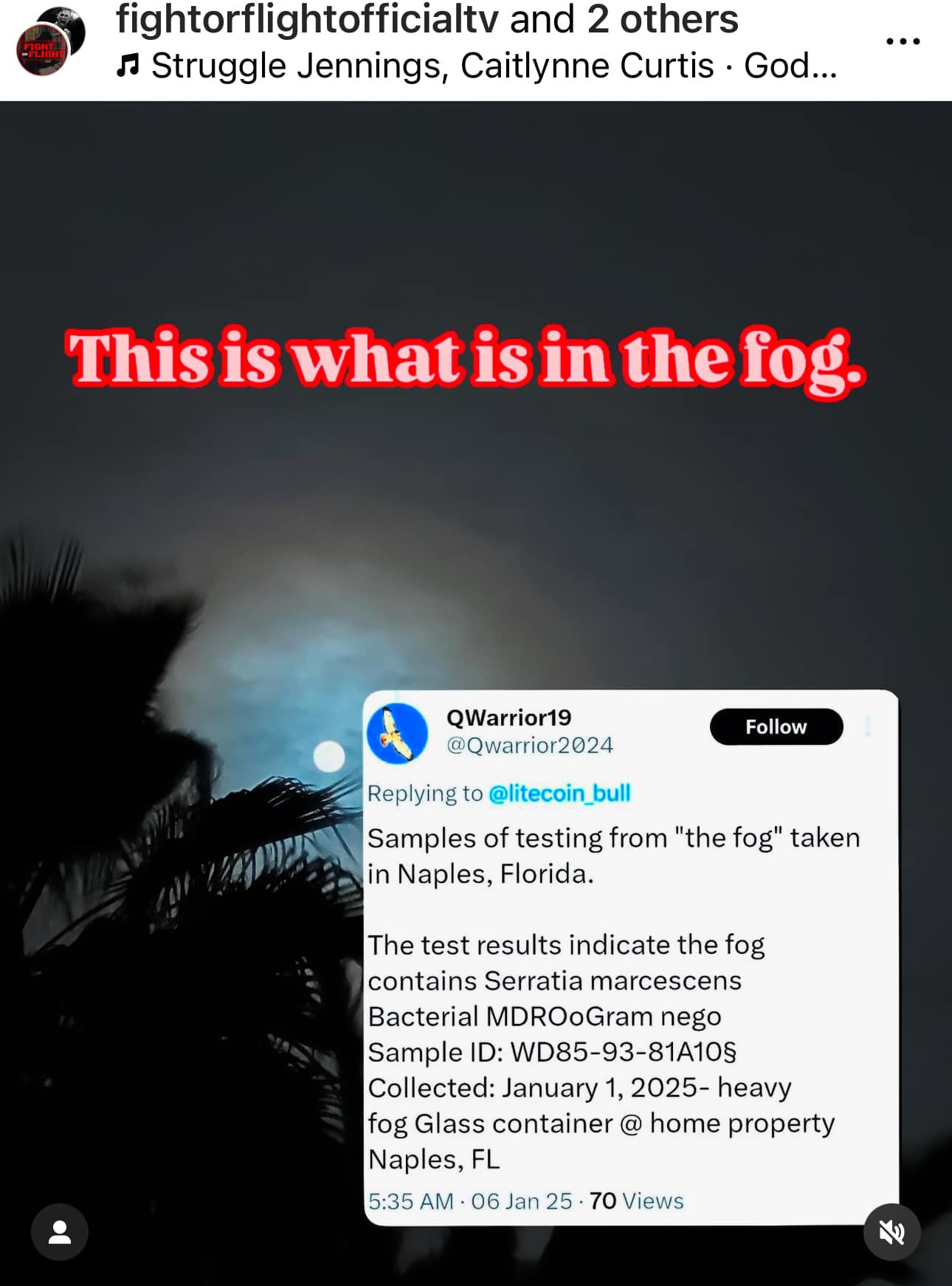Tap the 'This is what is in the fog' caption
952x1286 pixels.
(466, 360)
